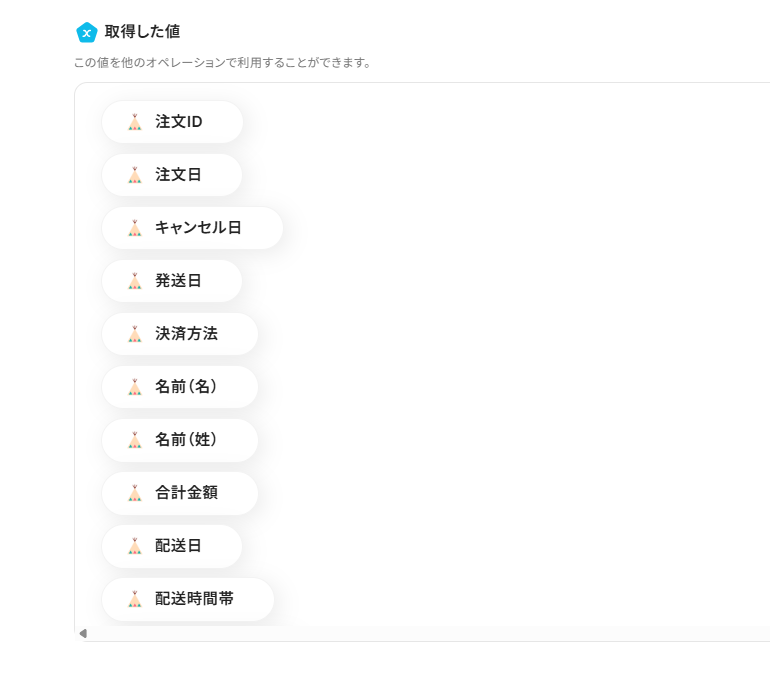Choose the キャンセル日 value chip
The width and height of the screenshot is (770, 685).
(193, 228)
